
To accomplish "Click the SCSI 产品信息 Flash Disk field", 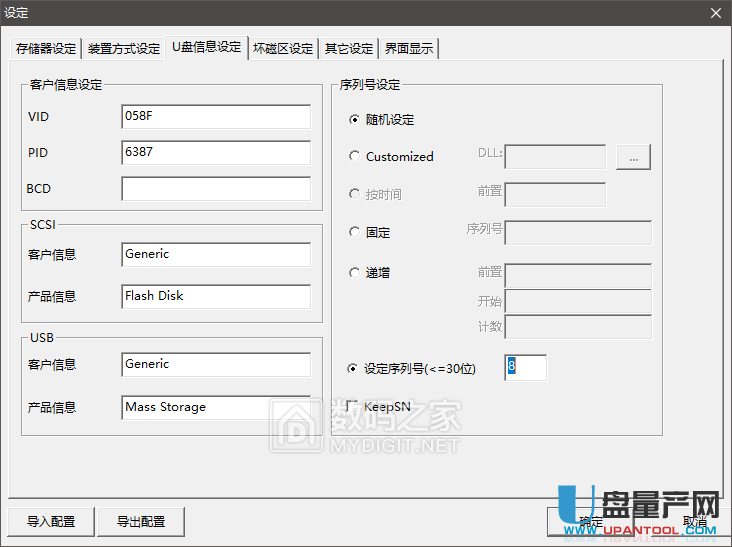I will pyautogui.click(x=215, y=297).
